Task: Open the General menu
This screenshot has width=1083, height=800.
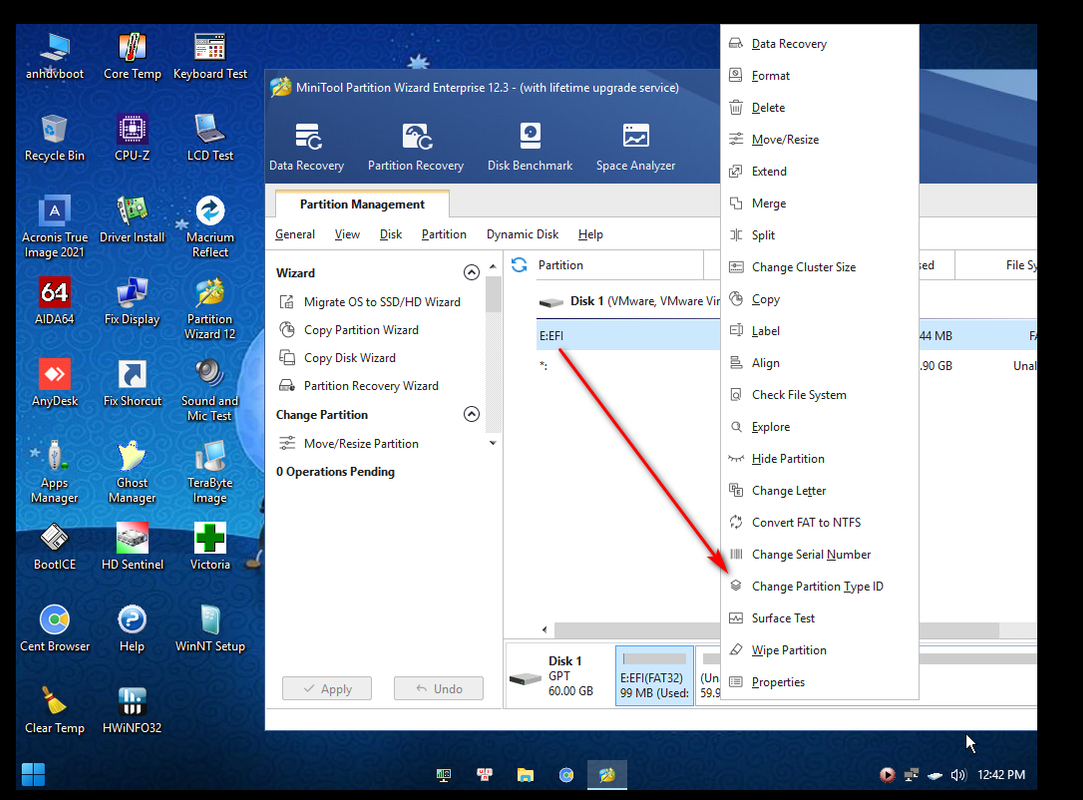Action: point(295,234)
